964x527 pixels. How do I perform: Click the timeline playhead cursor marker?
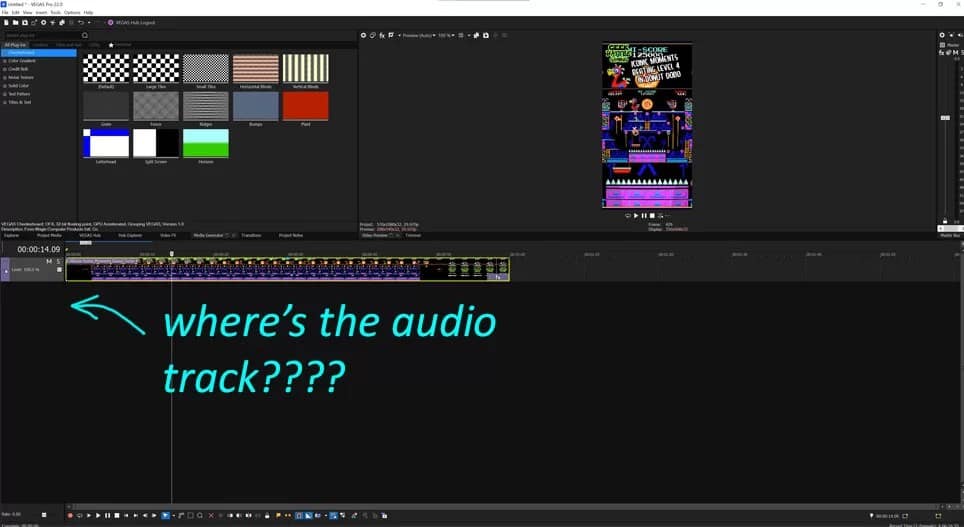tap(172, 253)
